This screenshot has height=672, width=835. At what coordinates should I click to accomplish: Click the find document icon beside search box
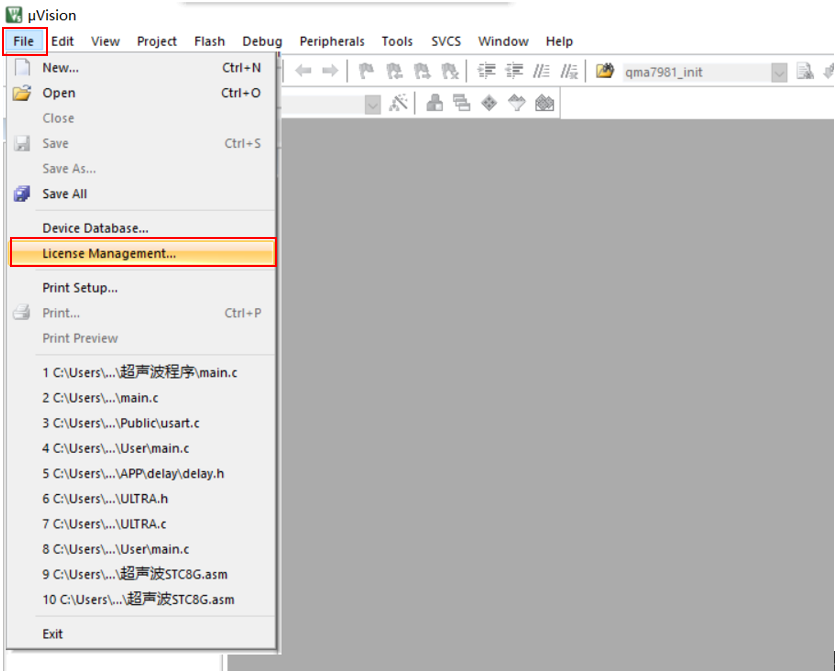point(805,71)
